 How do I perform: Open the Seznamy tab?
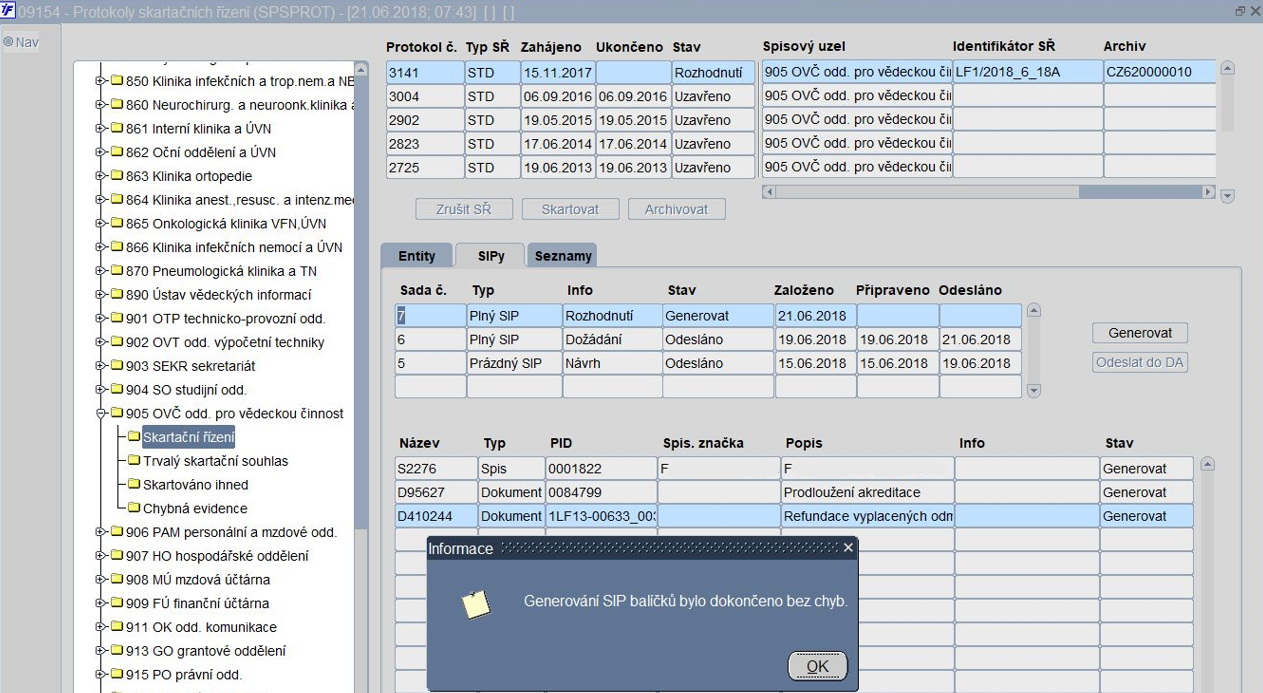click(x=563, y=256)
